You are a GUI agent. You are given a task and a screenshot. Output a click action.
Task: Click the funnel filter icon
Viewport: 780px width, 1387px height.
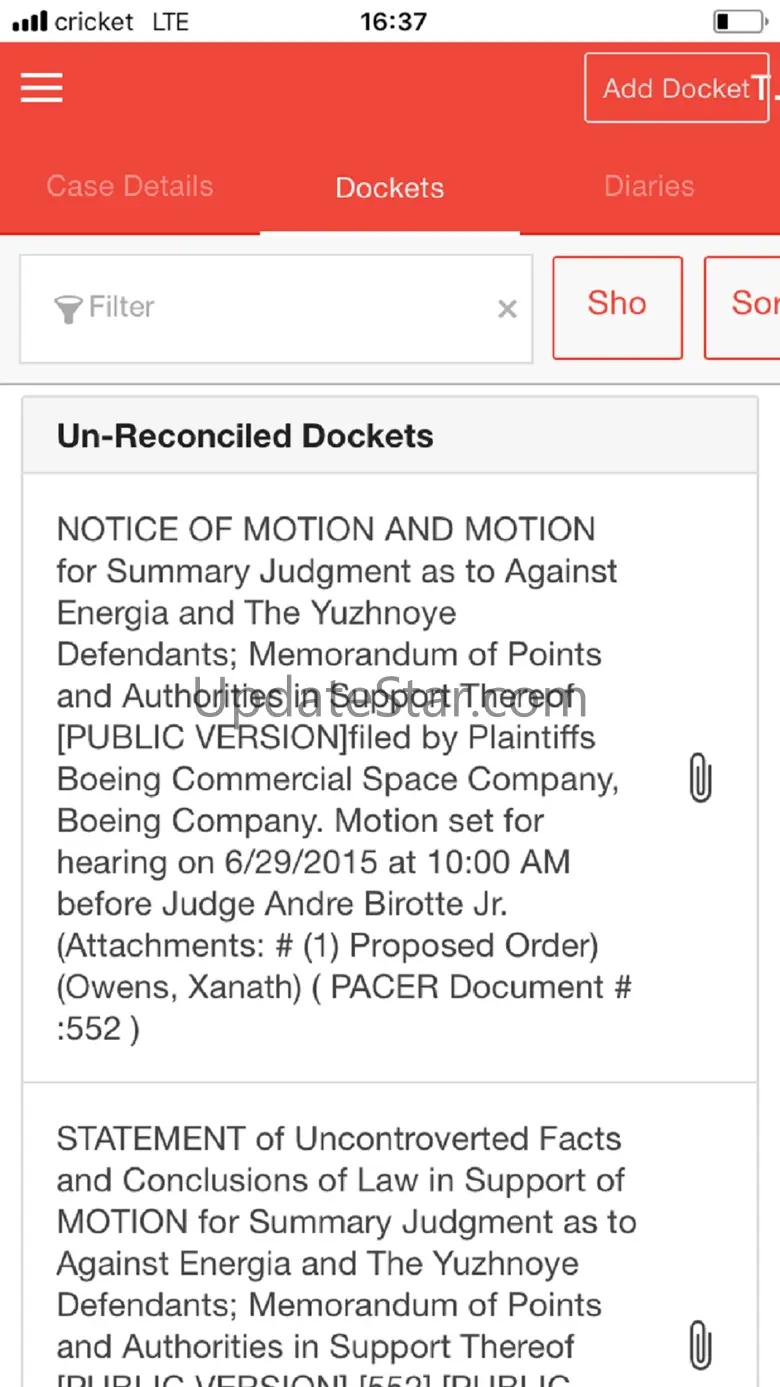[x=68, y=309]
